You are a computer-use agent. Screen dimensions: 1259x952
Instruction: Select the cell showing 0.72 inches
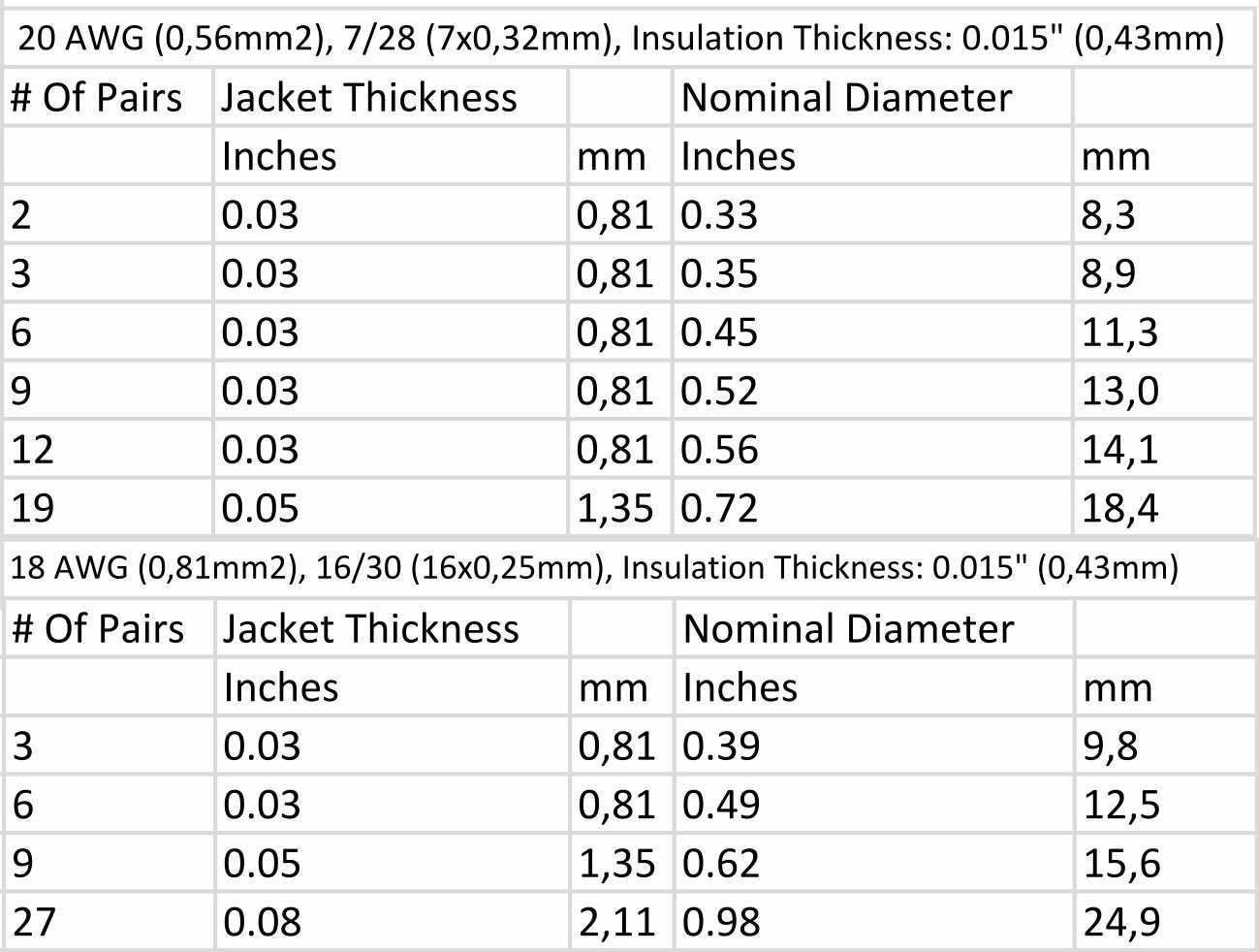873,507
